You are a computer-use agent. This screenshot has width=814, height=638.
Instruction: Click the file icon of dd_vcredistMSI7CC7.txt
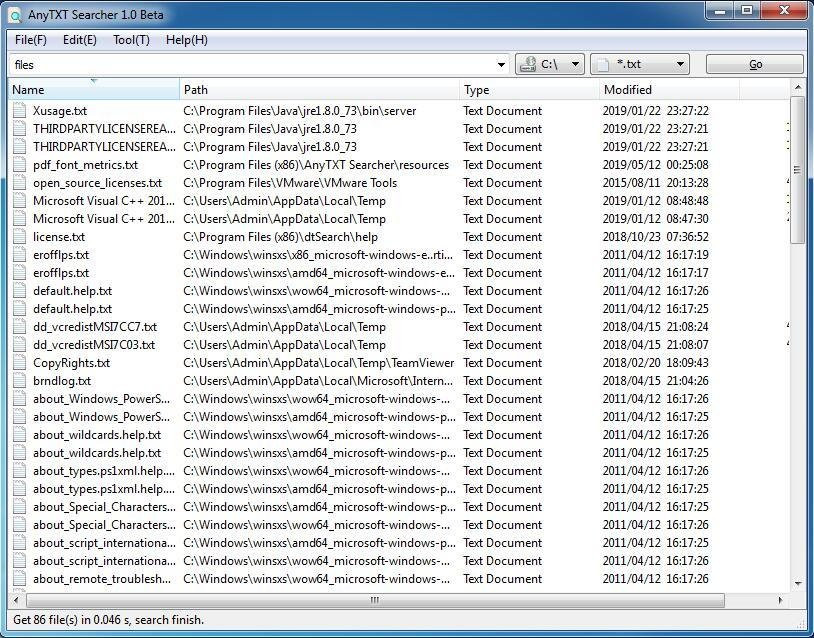tap(19, 327)
